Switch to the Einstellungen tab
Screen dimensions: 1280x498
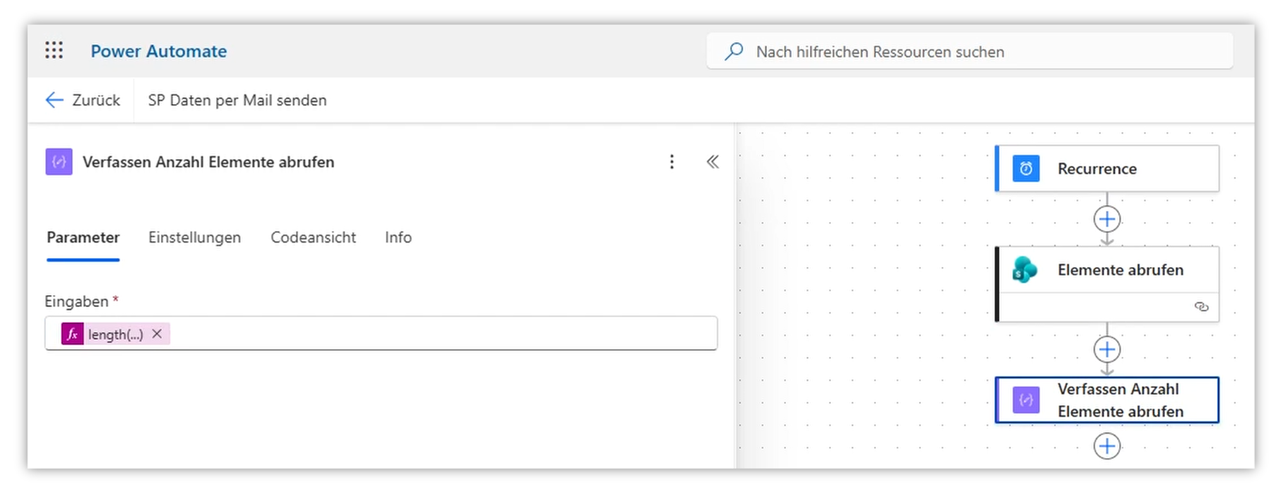click(195, 238)
